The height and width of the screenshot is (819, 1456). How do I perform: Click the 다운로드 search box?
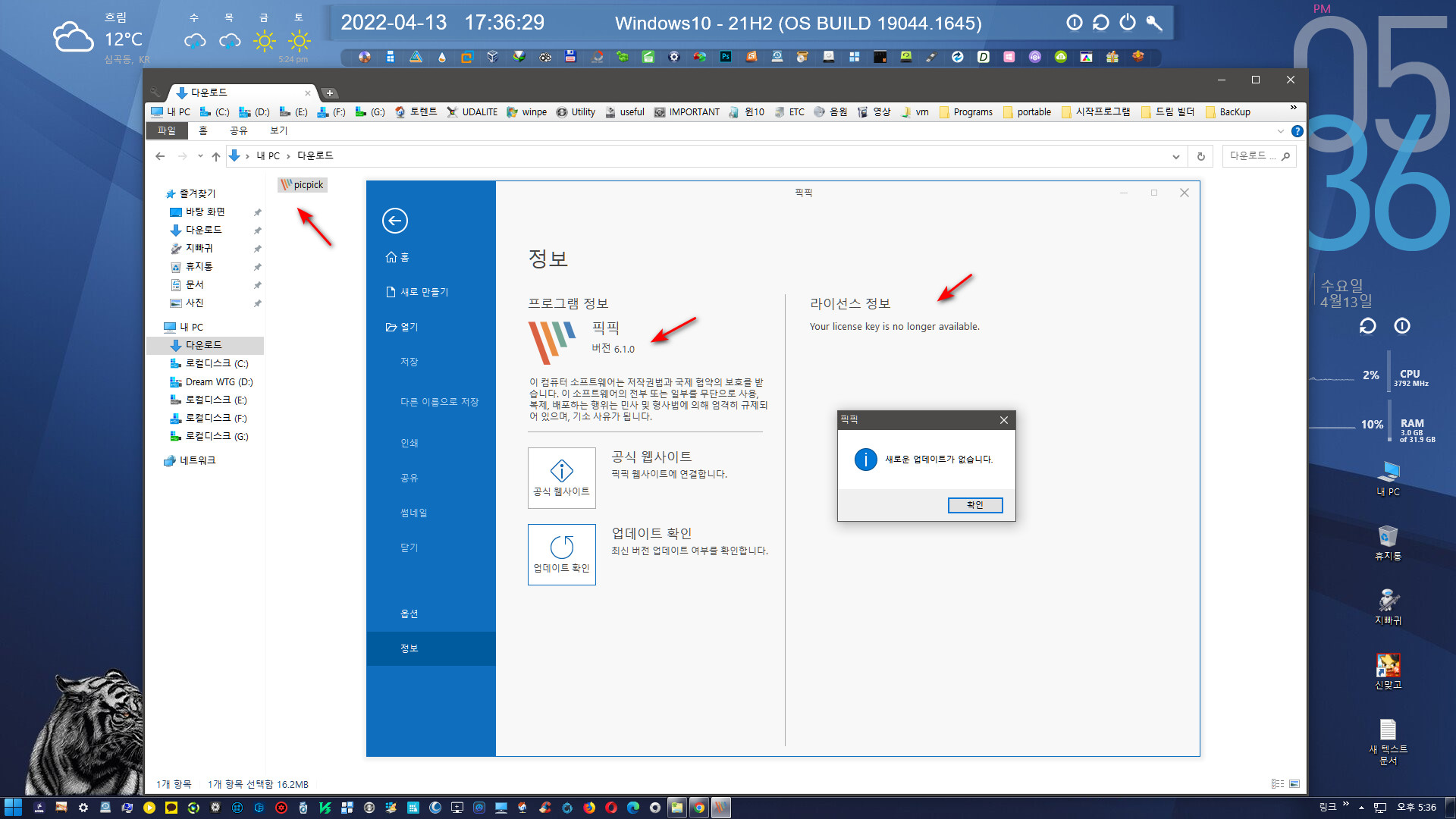[x=1259, y=156]
